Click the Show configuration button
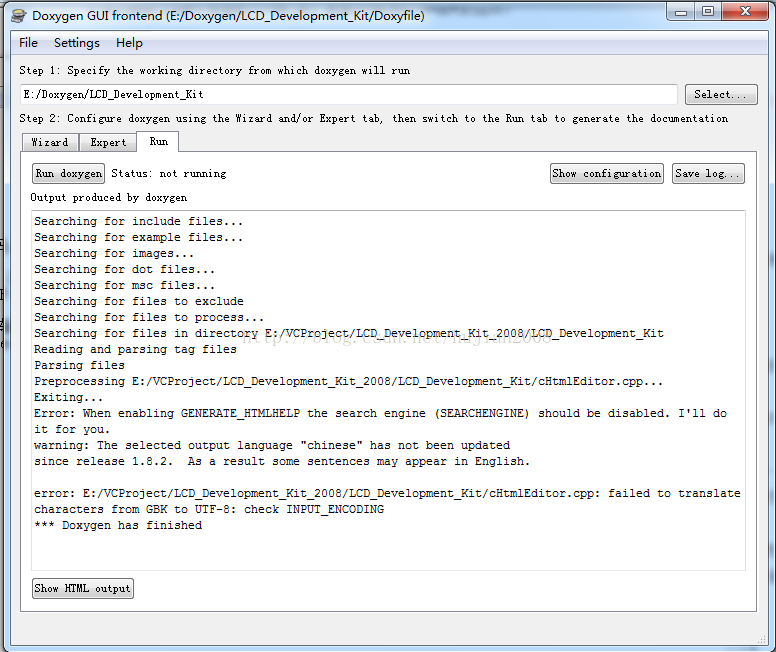 pos(607,174)
